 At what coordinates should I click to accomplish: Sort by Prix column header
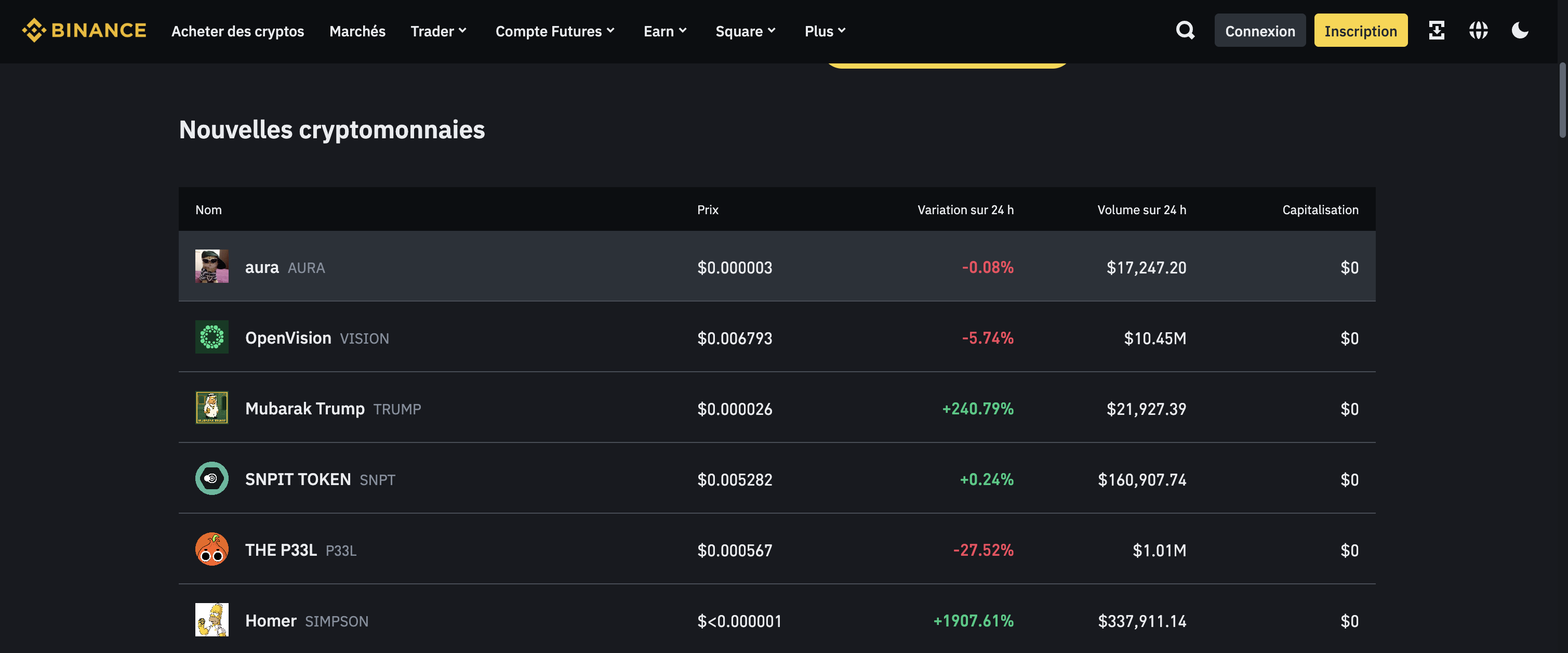tap(707, 210)
